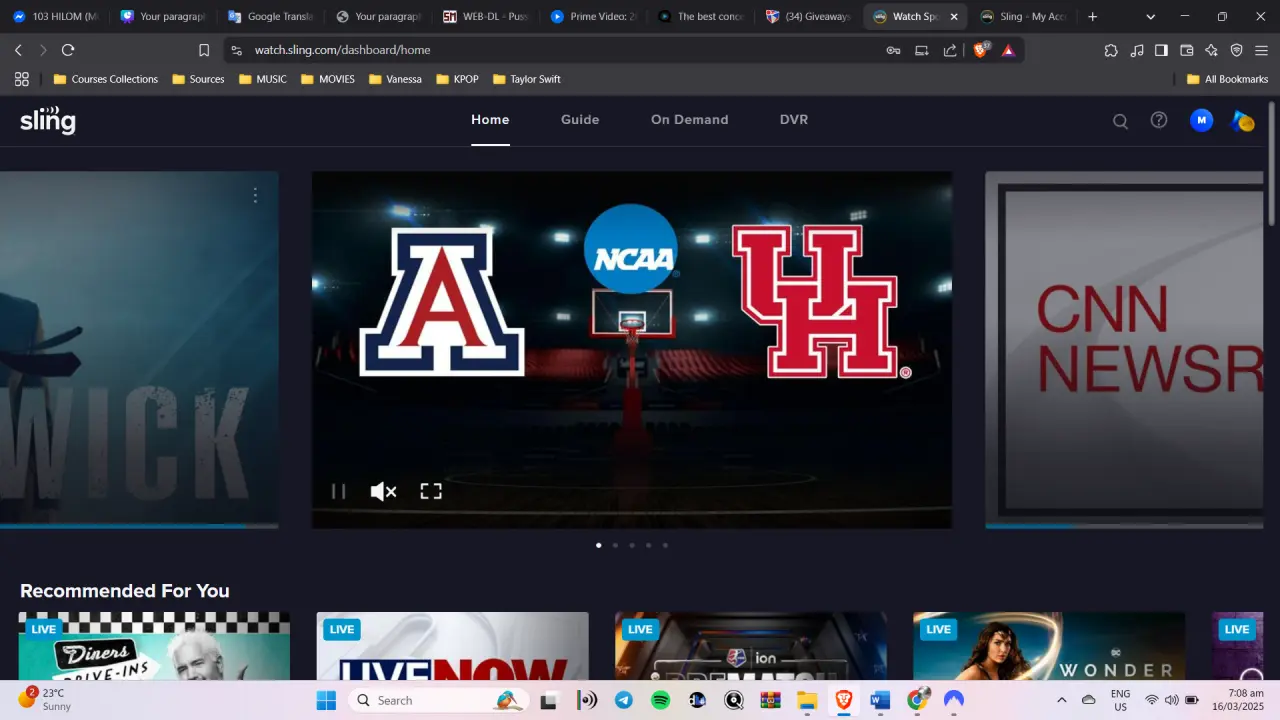Open the tab search dropdown arrow
The height and width of the screenshot is (720, 1280).
[x=1151, y=17]
